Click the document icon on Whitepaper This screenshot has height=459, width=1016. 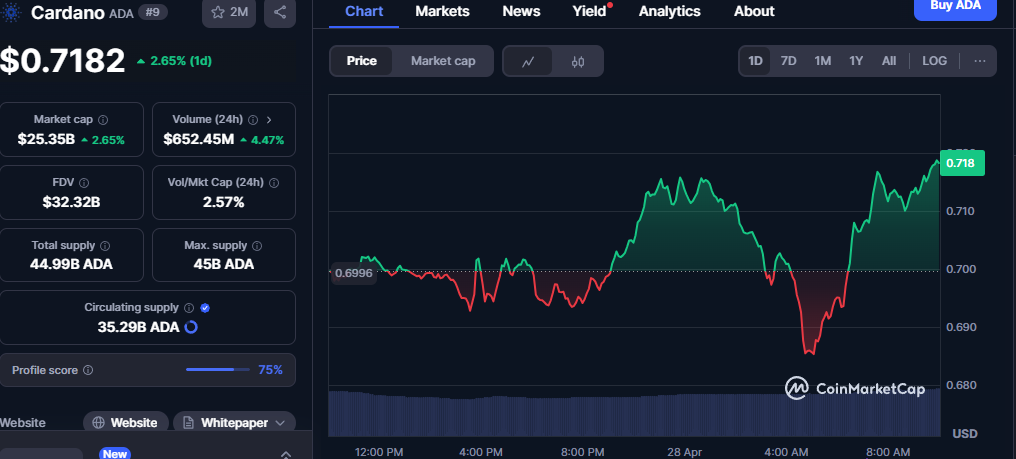(x=189, y=423)
